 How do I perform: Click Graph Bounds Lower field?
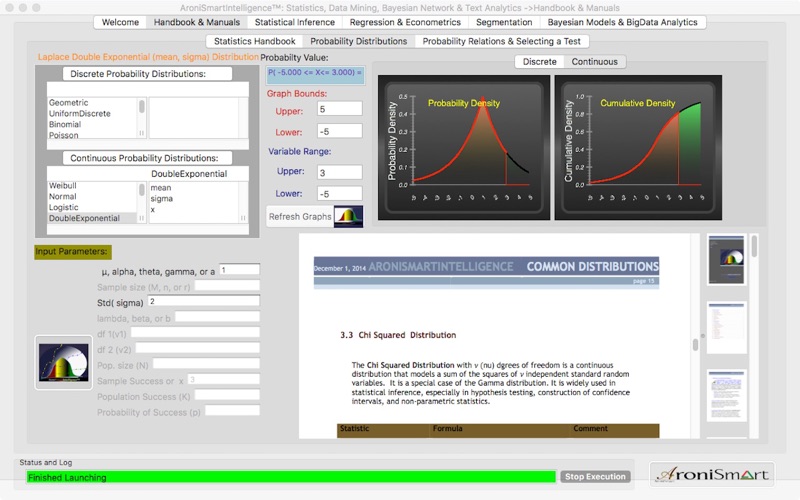tap(340, 131)
